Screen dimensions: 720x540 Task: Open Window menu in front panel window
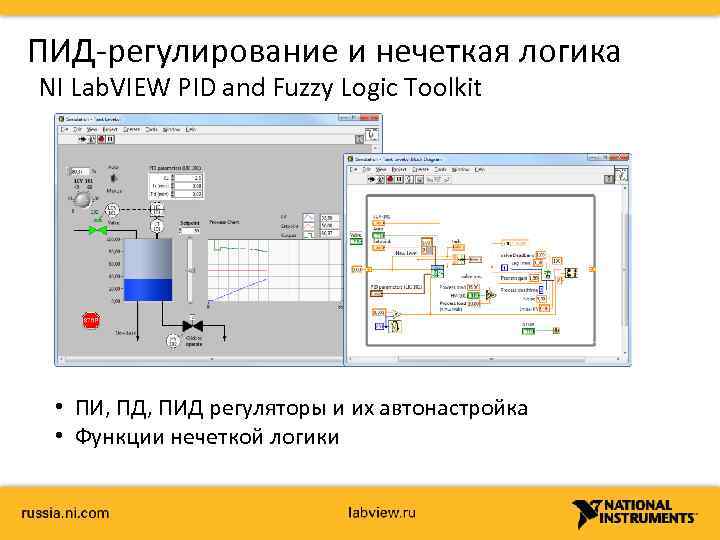pyautogui.click(x=171, y=129)
